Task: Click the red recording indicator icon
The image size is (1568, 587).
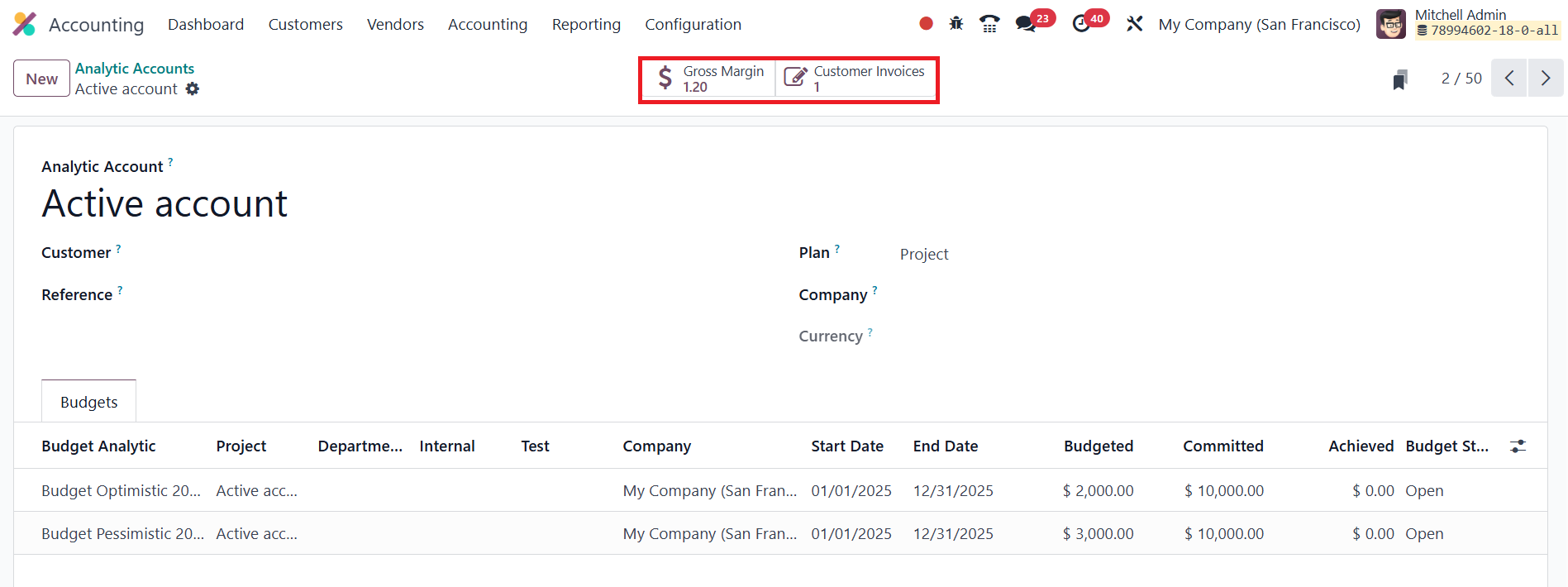Action: 926,24
